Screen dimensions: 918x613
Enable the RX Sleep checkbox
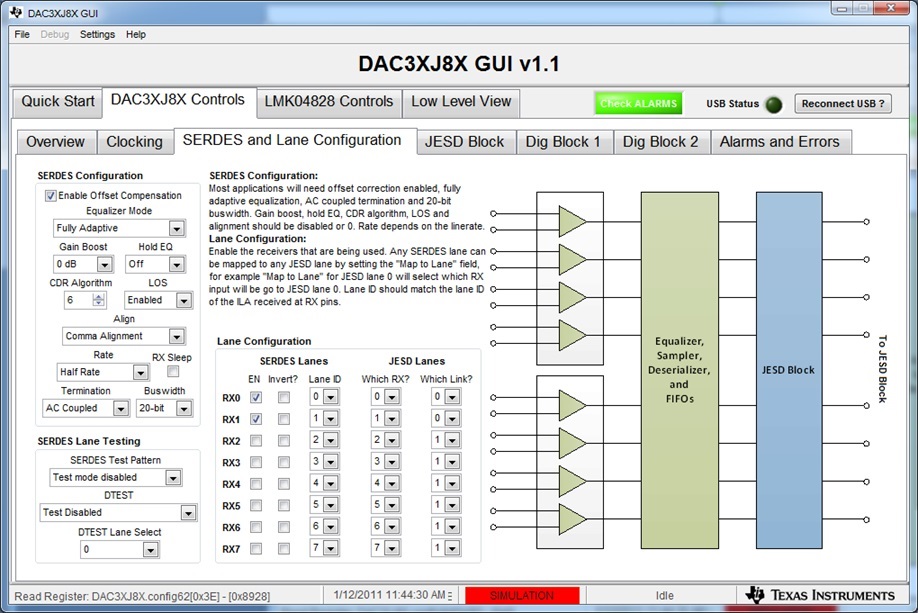pos(173,371)
